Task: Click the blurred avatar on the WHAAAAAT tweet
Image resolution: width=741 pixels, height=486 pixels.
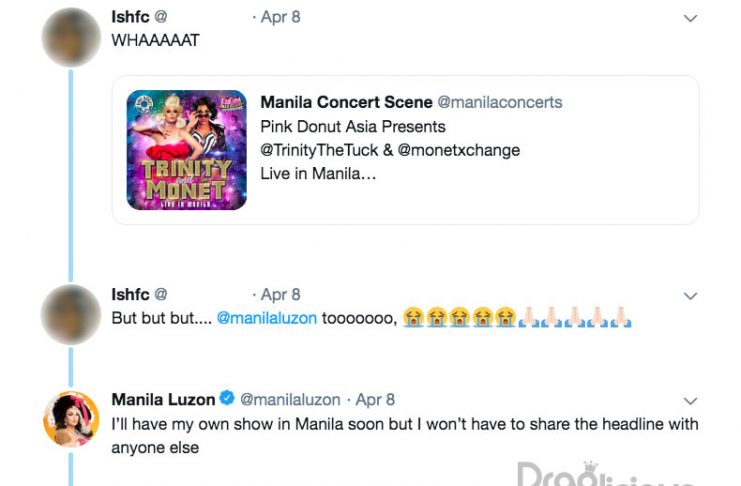Action: (71, 37)
